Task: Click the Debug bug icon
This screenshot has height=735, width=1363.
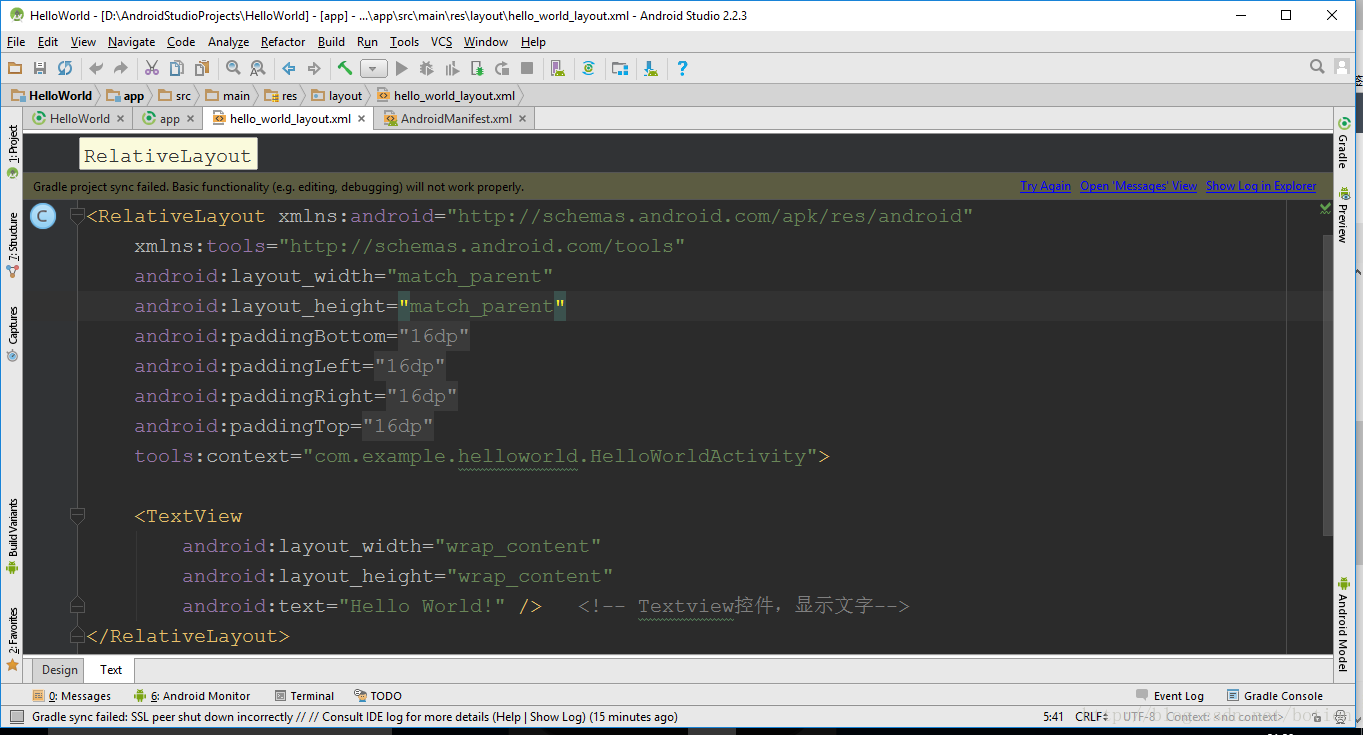Action: (427, 68)
